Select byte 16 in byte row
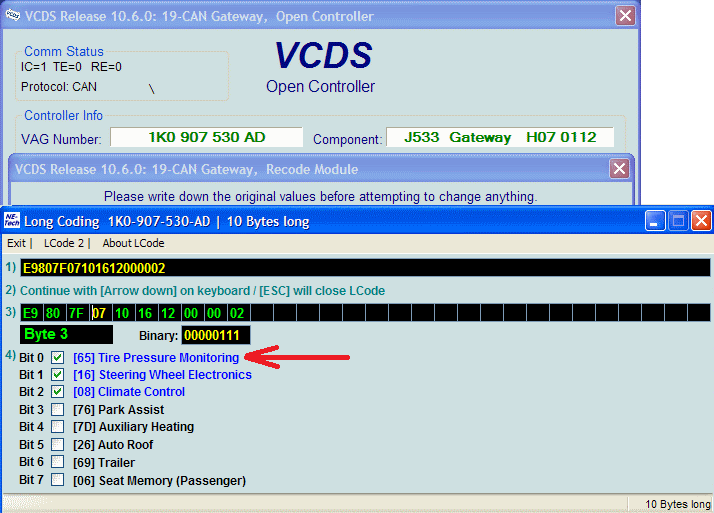The width and height of the screenshot is (714, 513). coord(146,313)
